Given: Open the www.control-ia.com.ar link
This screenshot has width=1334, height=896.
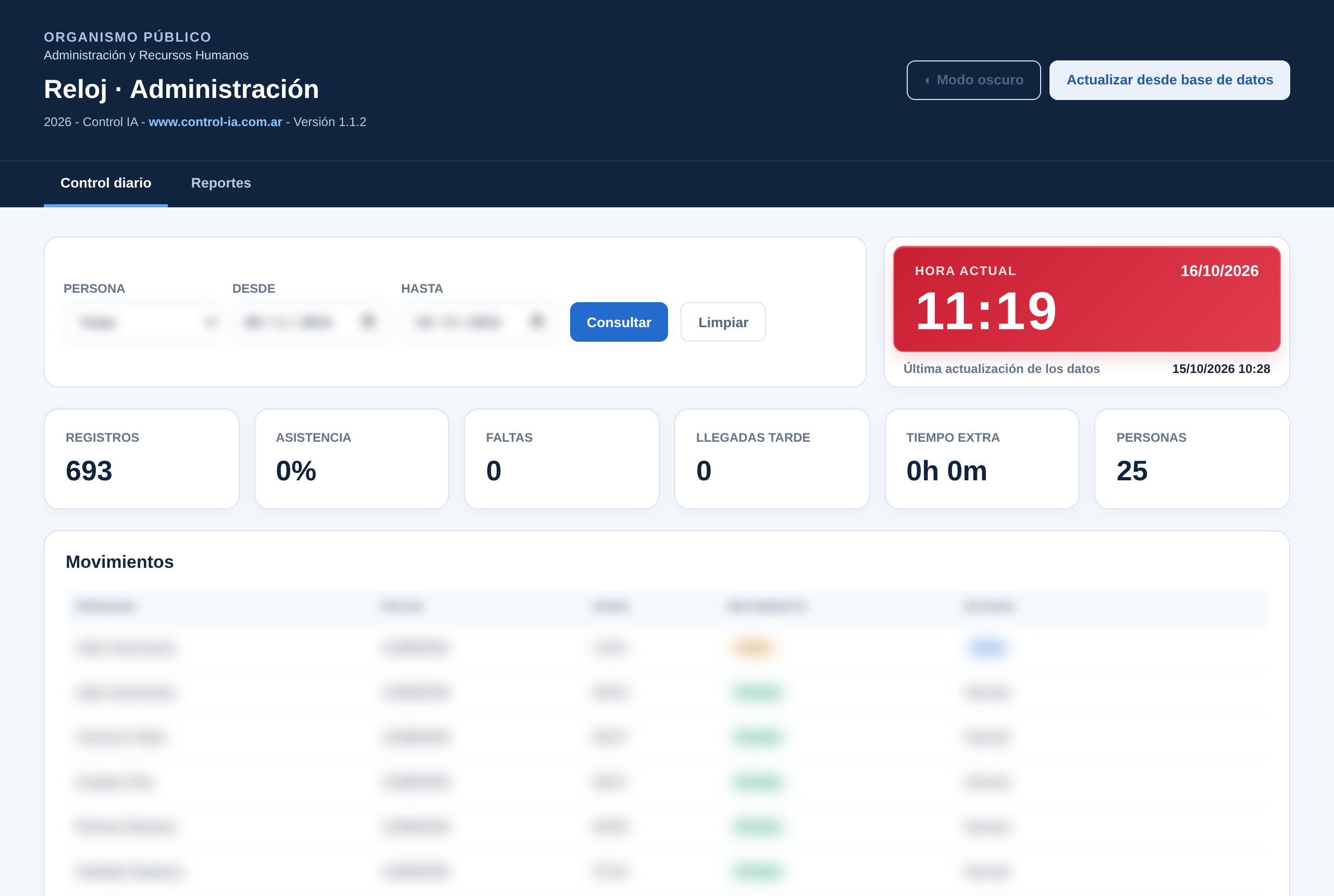Looking at the screenshot, I should tap(215, 122).
